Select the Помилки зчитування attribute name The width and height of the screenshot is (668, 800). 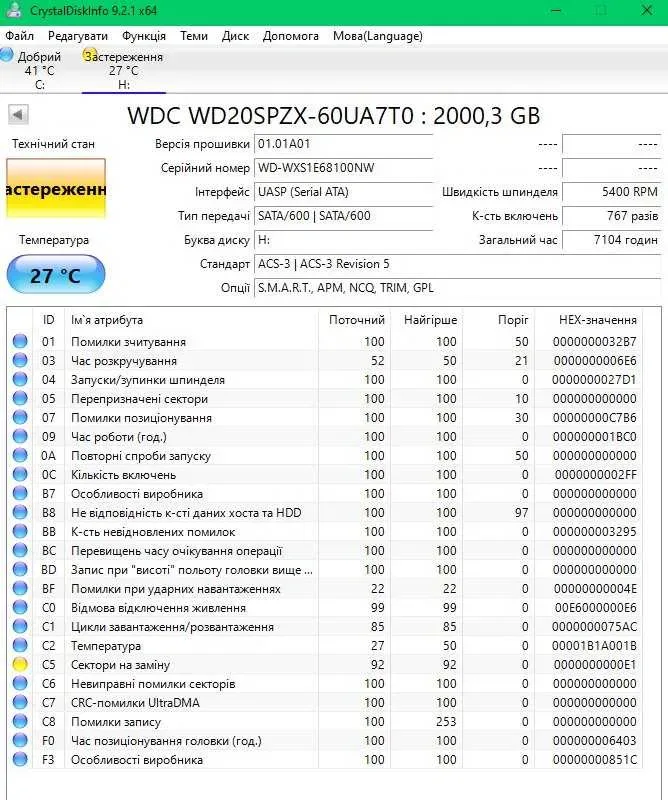click(128, 342)
